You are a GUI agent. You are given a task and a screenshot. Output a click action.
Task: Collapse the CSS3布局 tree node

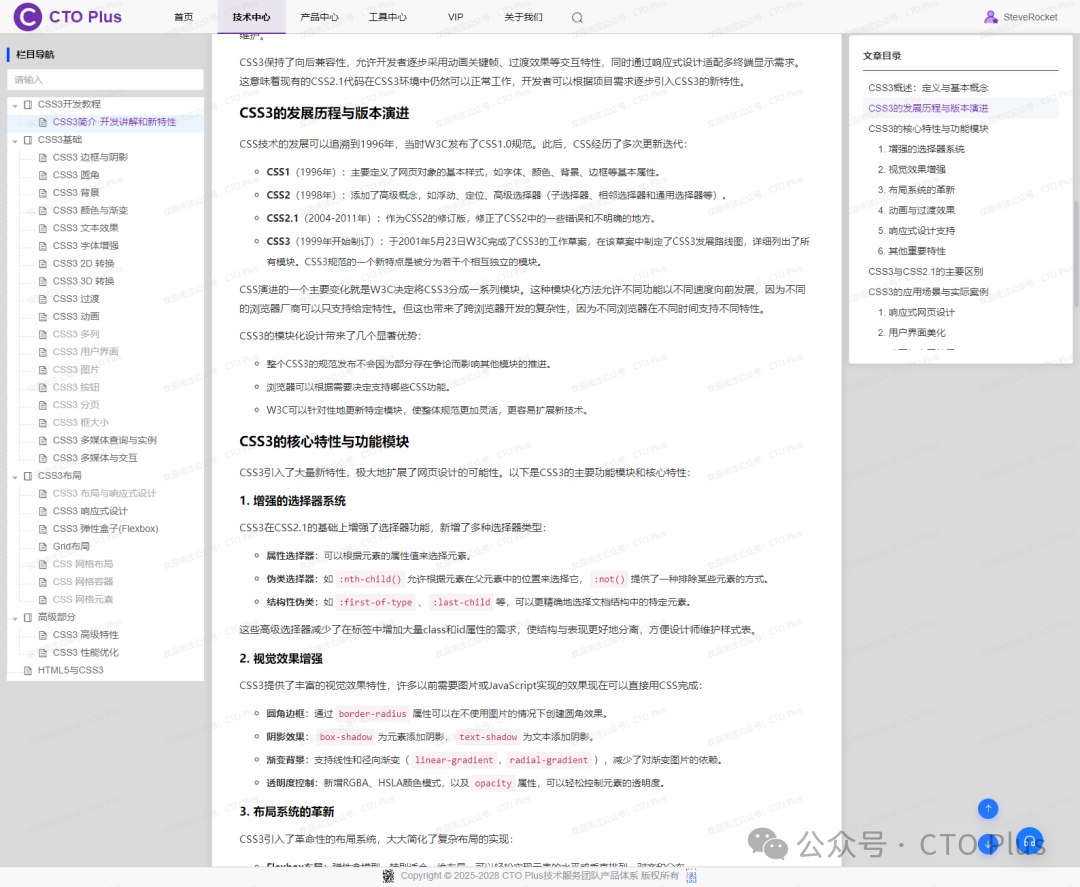[14, 477]
